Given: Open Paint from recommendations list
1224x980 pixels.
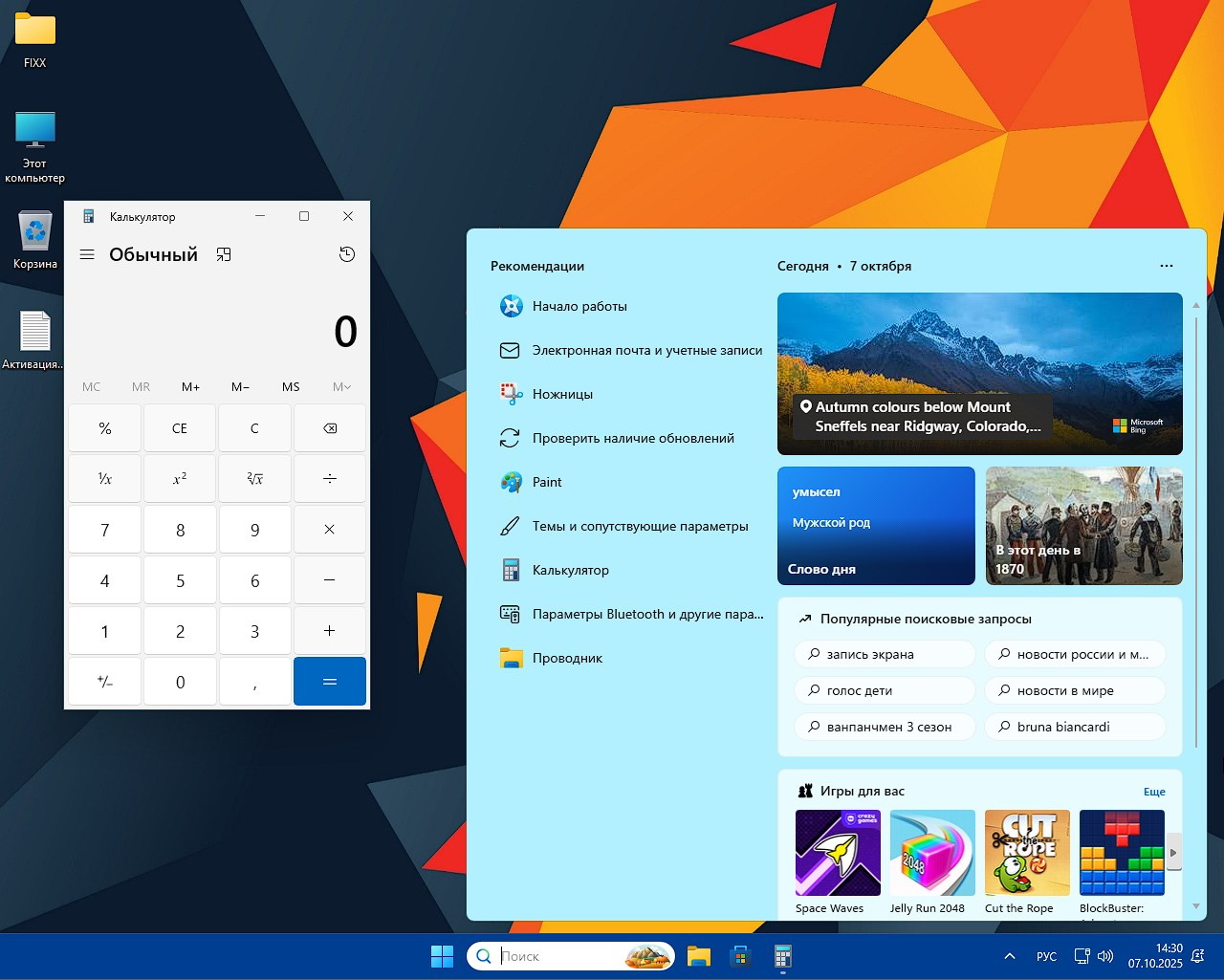Looking at the screenshot, I should (x=547, y=482).
